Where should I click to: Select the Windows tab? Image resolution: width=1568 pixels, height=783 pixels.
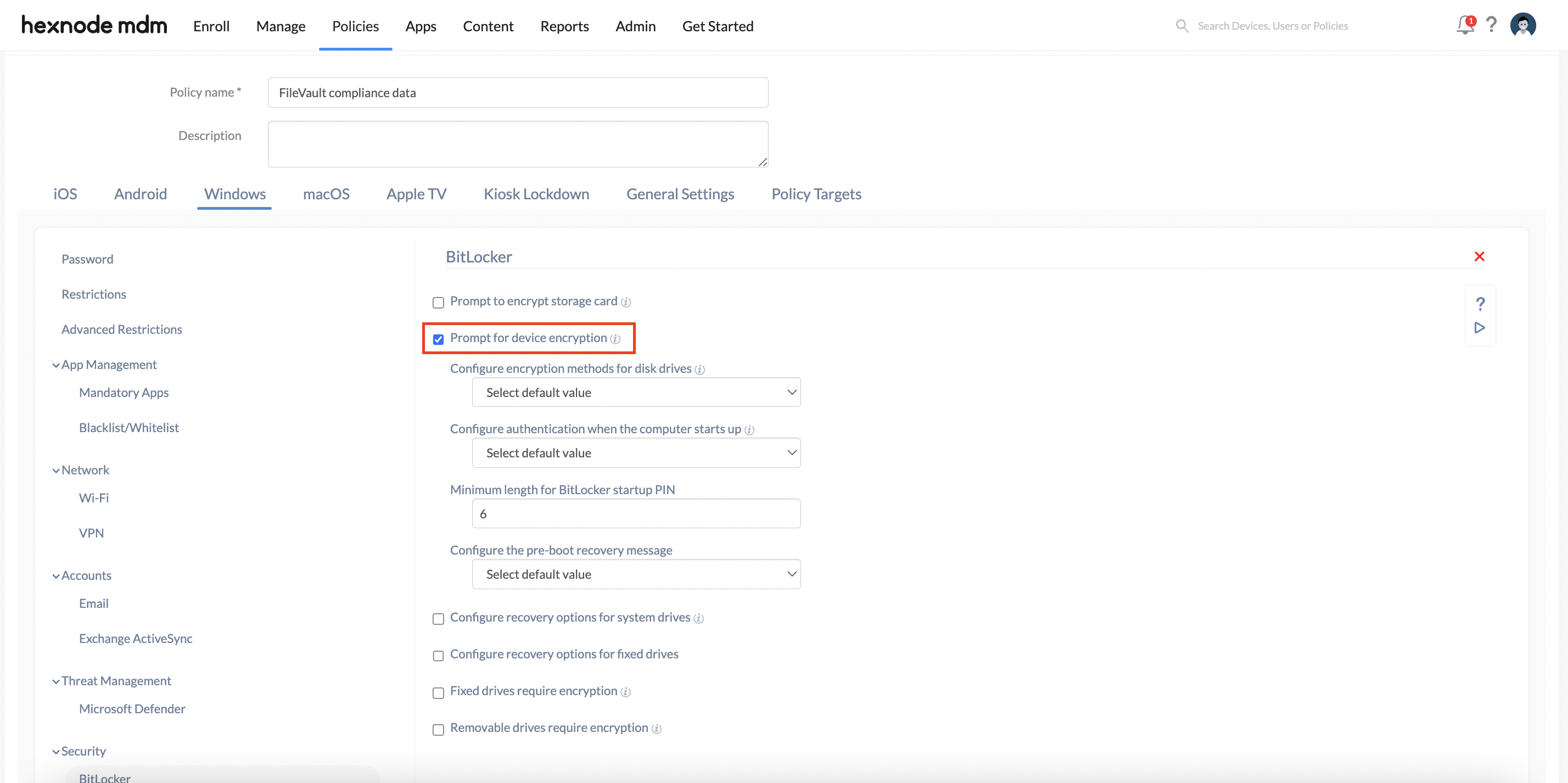tap(235, 194)
